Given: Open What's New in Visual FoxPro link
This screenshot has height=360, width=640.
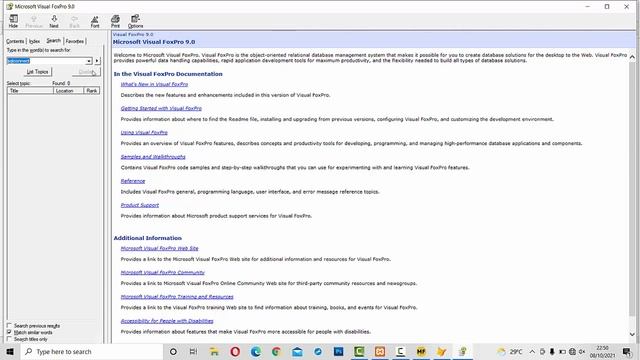Looking at the screenshot, I should [x=154, y=84].
